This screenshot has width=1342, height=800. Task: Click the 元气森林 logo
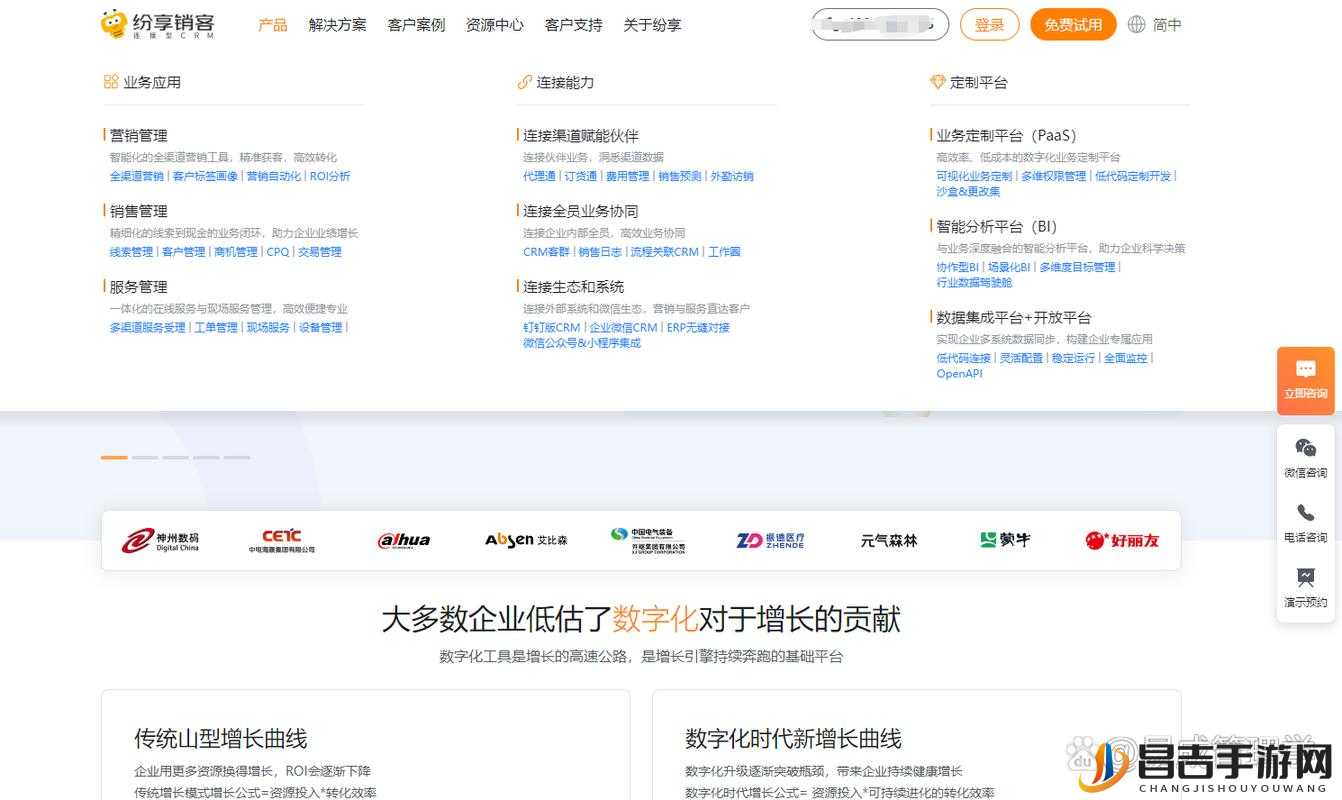[x=889, y=541]
